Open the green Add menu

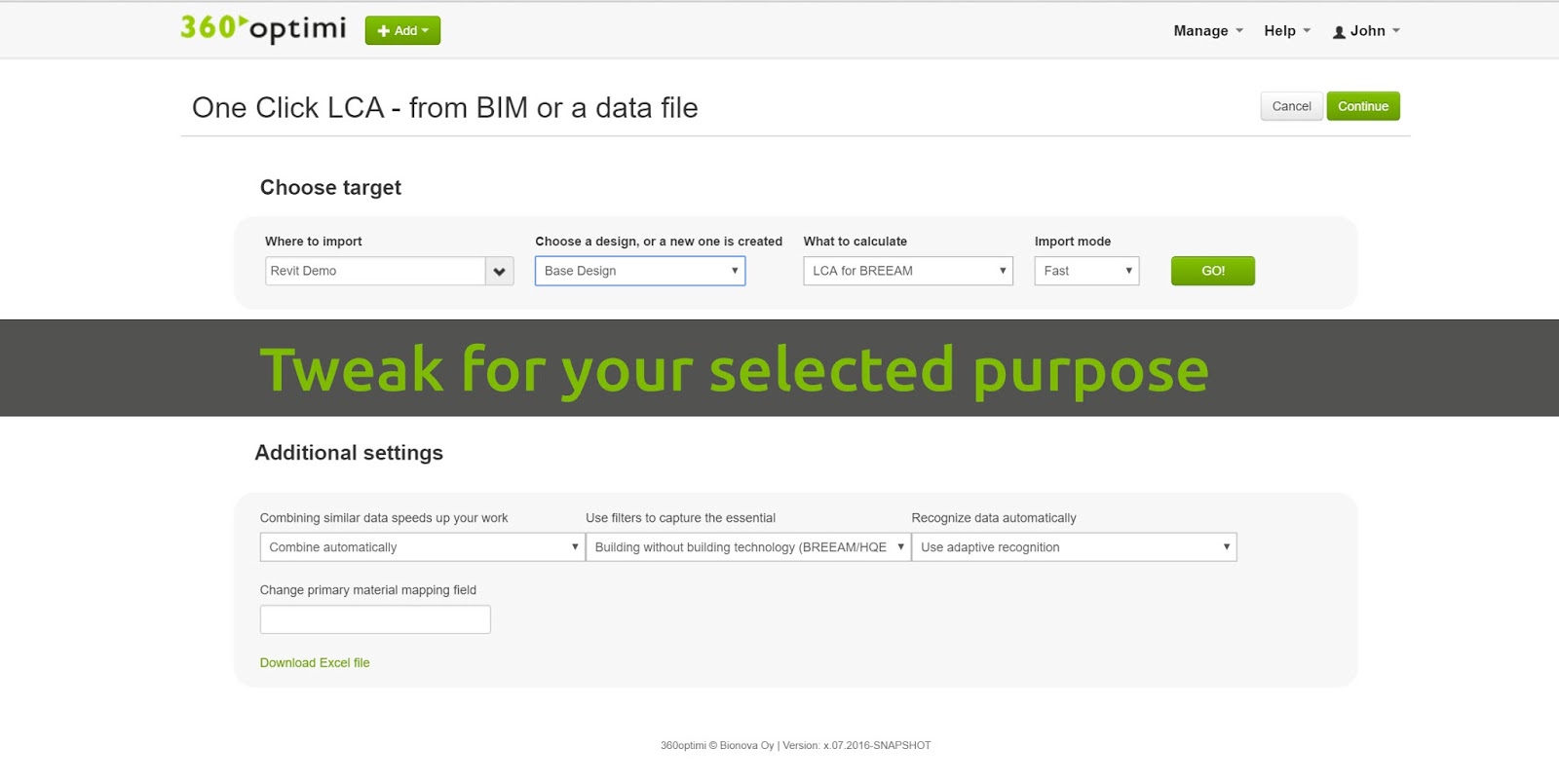401,30
